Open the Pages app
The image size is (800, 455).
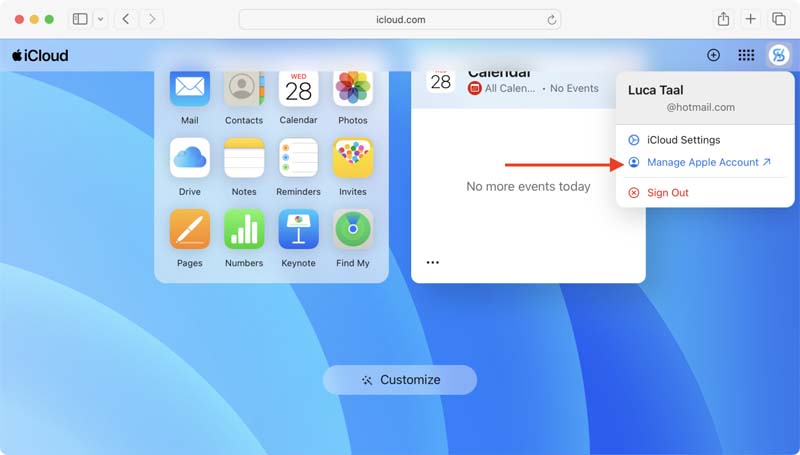(x=189, y=229)
